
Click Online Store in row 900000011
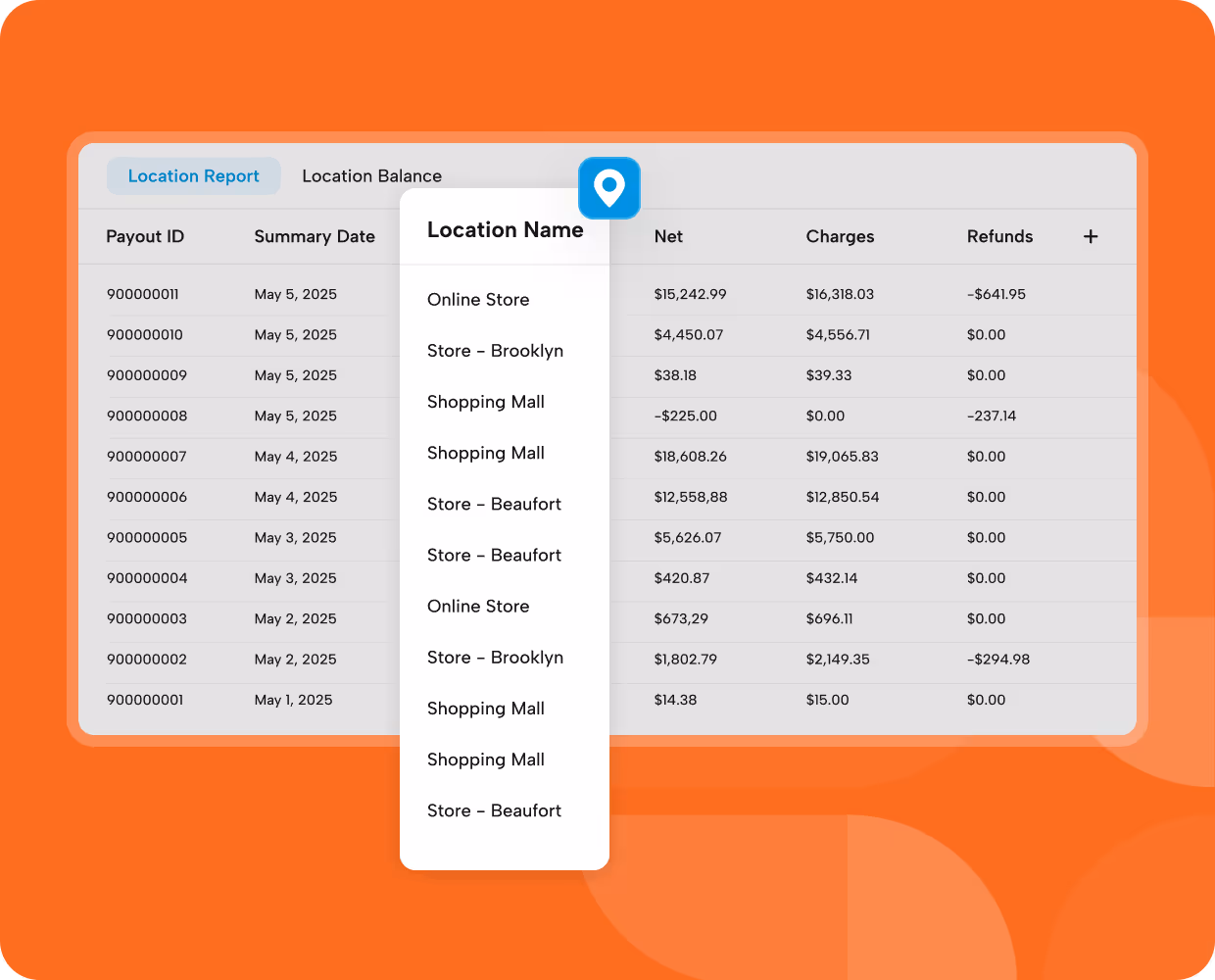point(478,300)
